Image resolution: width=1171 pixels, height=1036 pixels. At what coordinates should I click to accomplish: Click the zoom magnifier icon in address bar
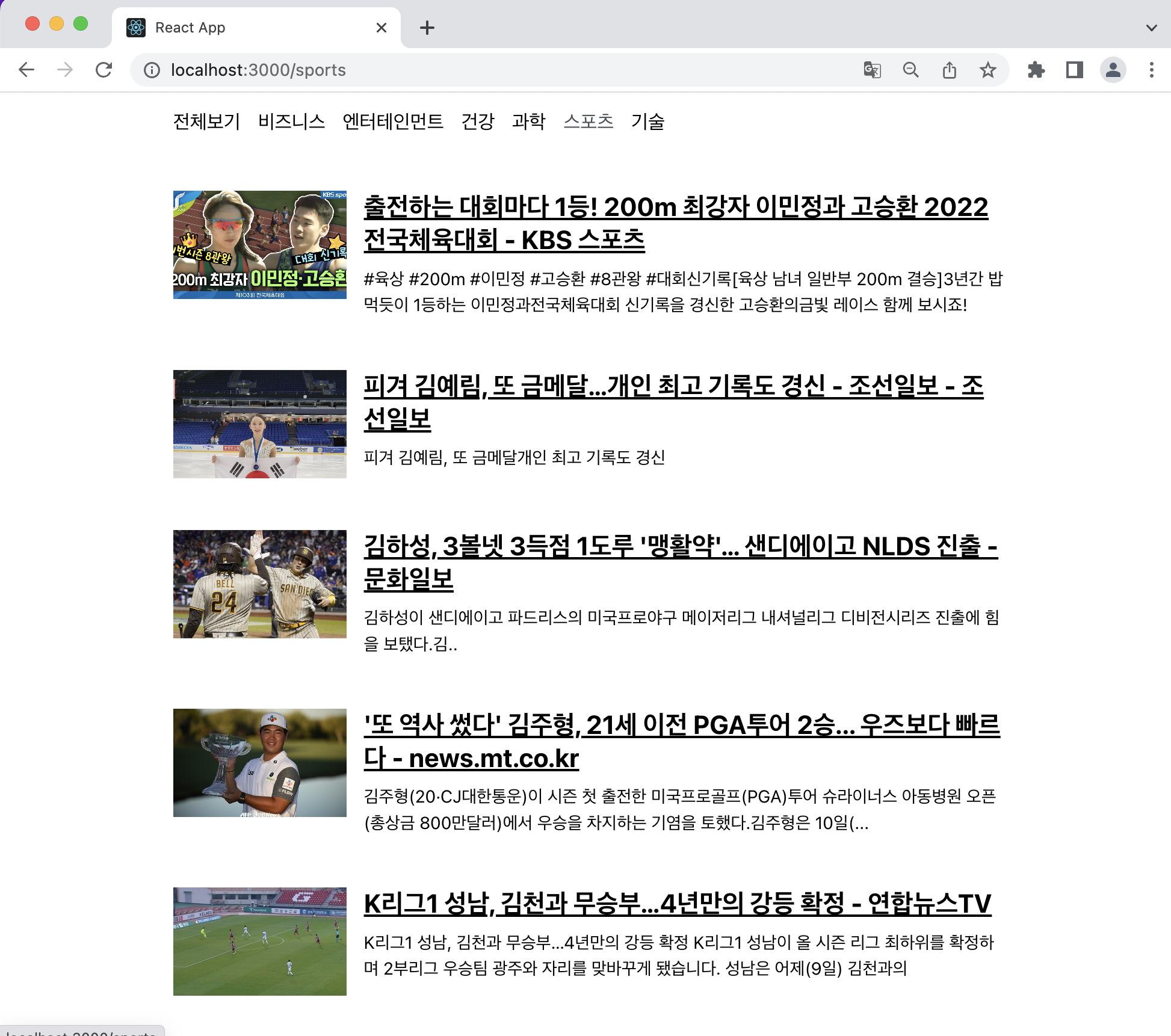(x=911, y=70)
